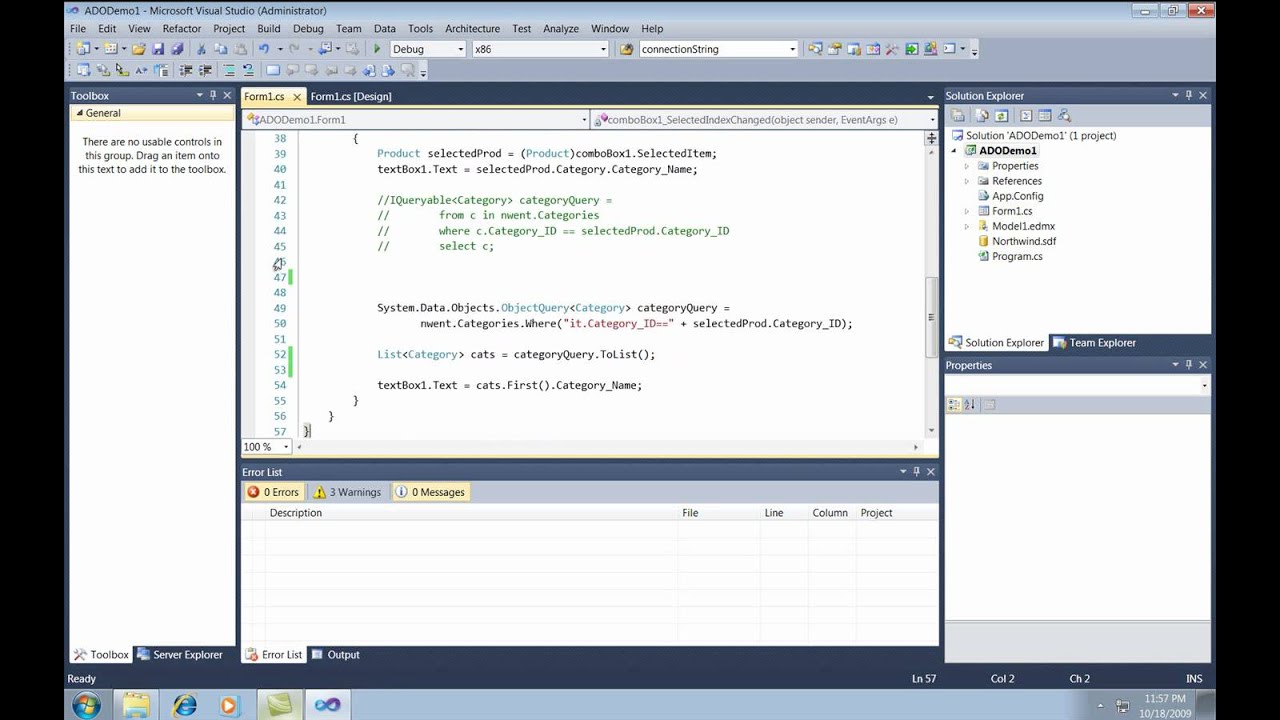1280x720 pixels.
Task: Click the Find in Files icon beside connectionString
Action: pyautogui.click(x=627, y=49)
